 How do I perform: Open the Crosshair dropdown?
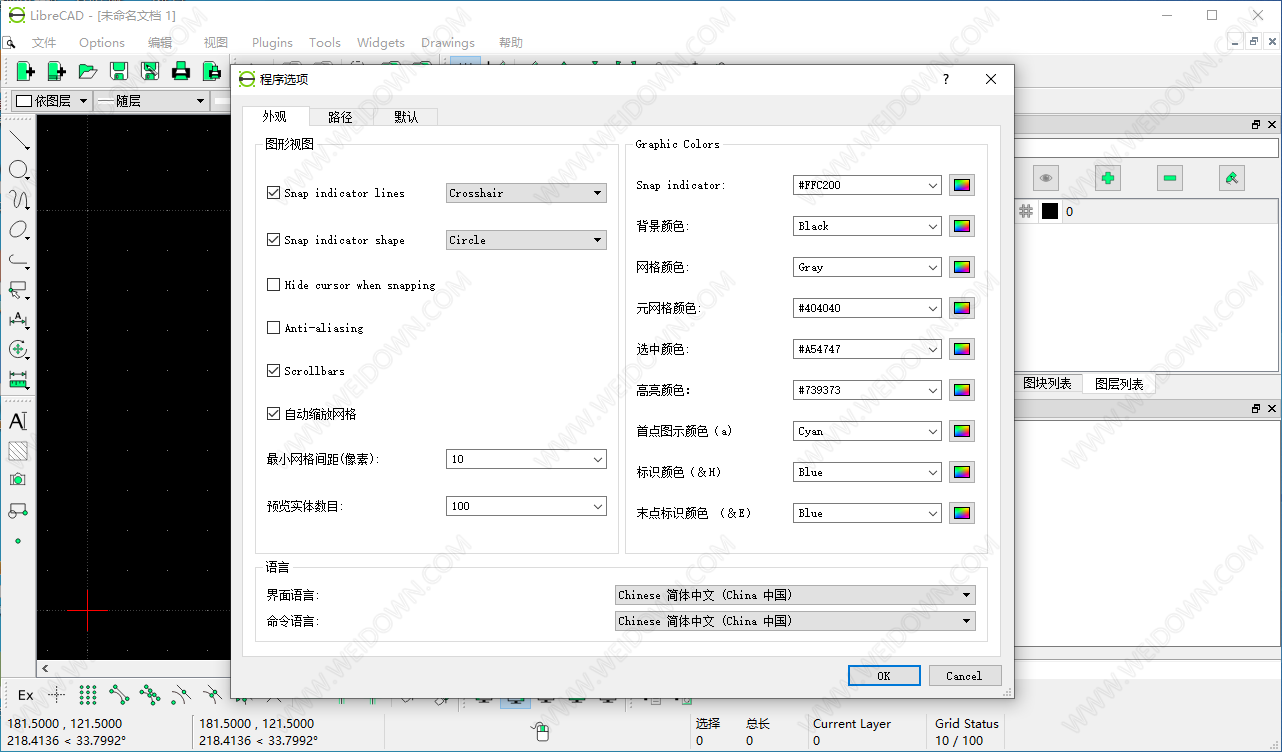coord(526,193)
